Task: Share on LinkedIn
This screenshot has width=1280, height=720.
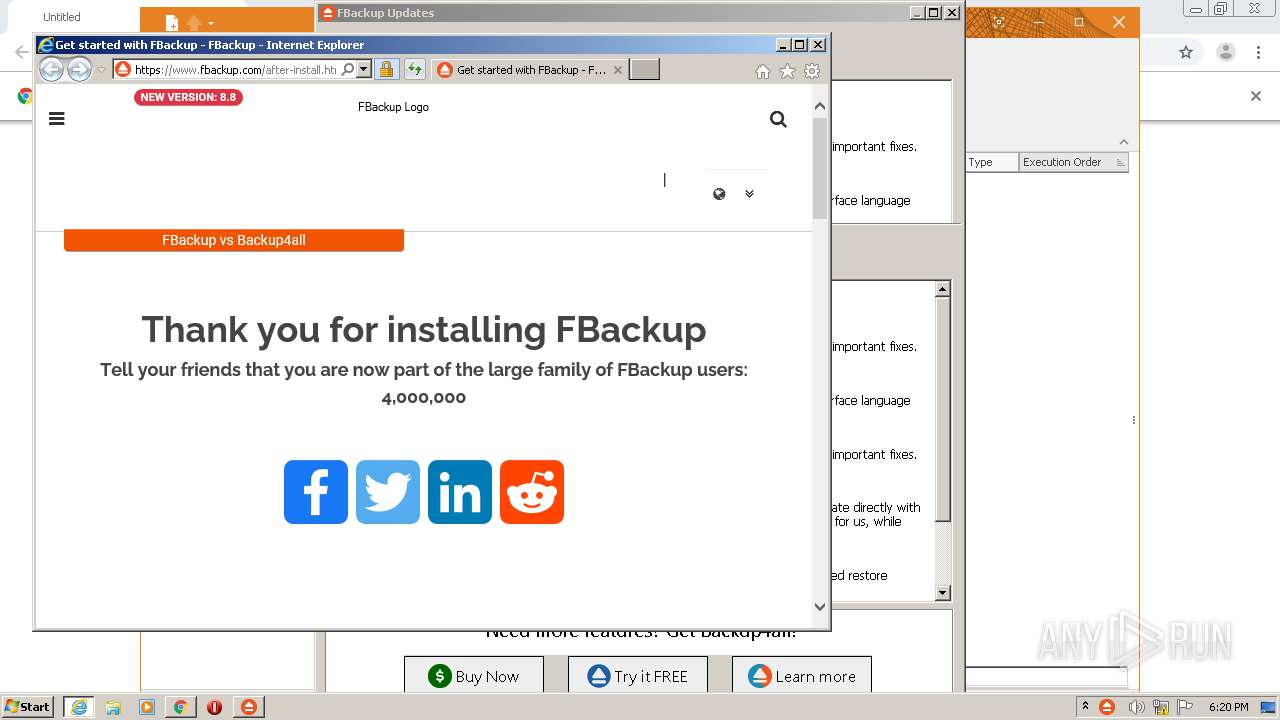Action: click(x=460, y=492)
